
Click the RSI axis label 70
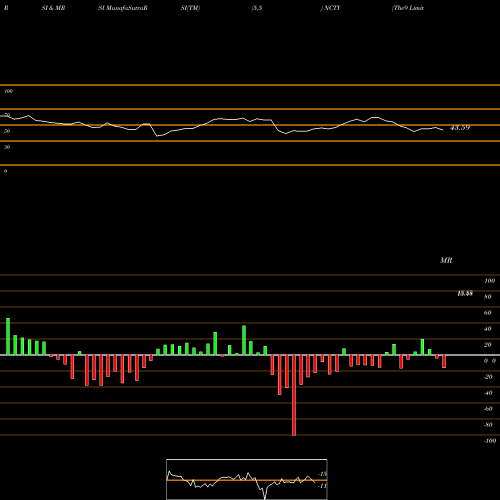[7, 115]
